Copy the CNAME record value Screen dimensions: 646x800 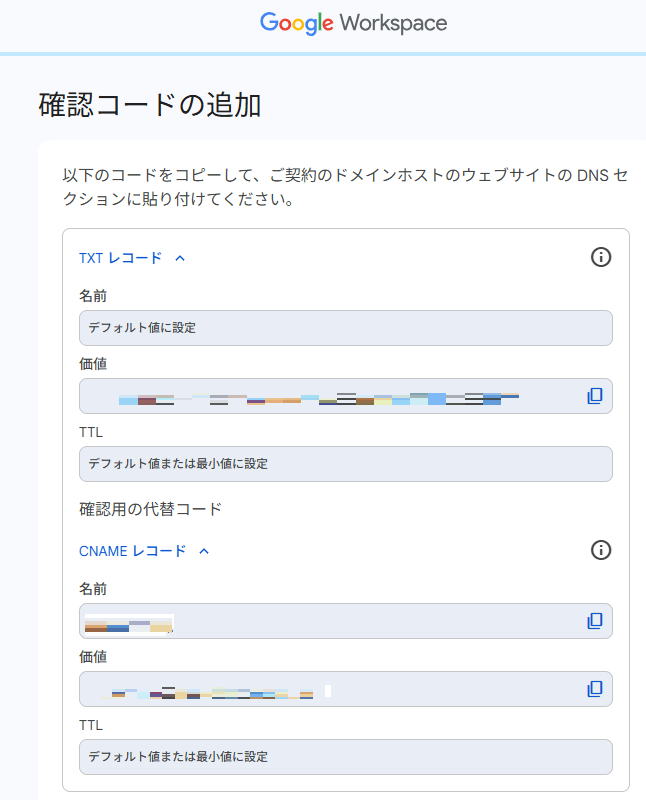pos(595,689)
